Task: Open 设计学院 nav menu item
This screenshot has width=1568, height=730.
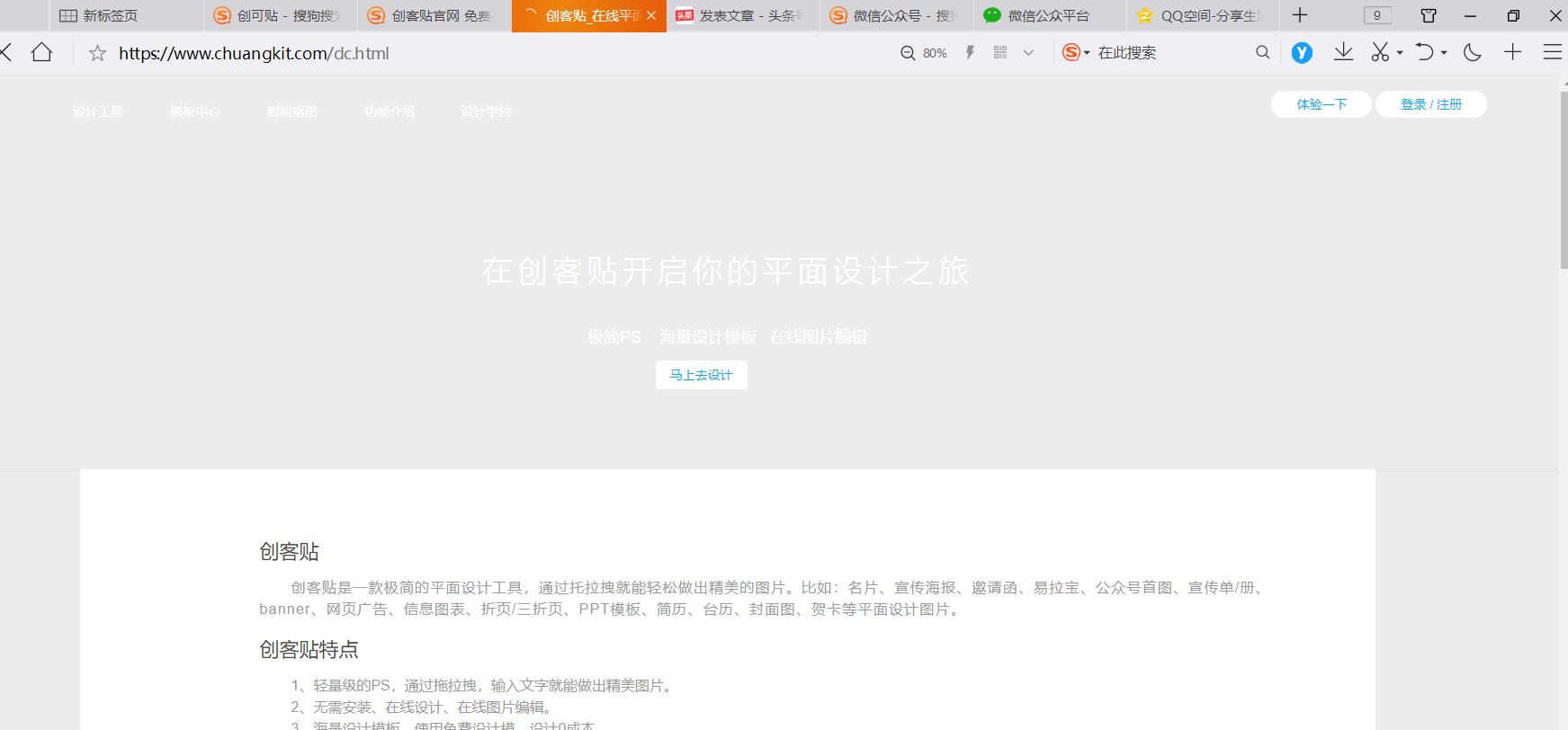Action: pyautogui.click(x=487, y=111)
